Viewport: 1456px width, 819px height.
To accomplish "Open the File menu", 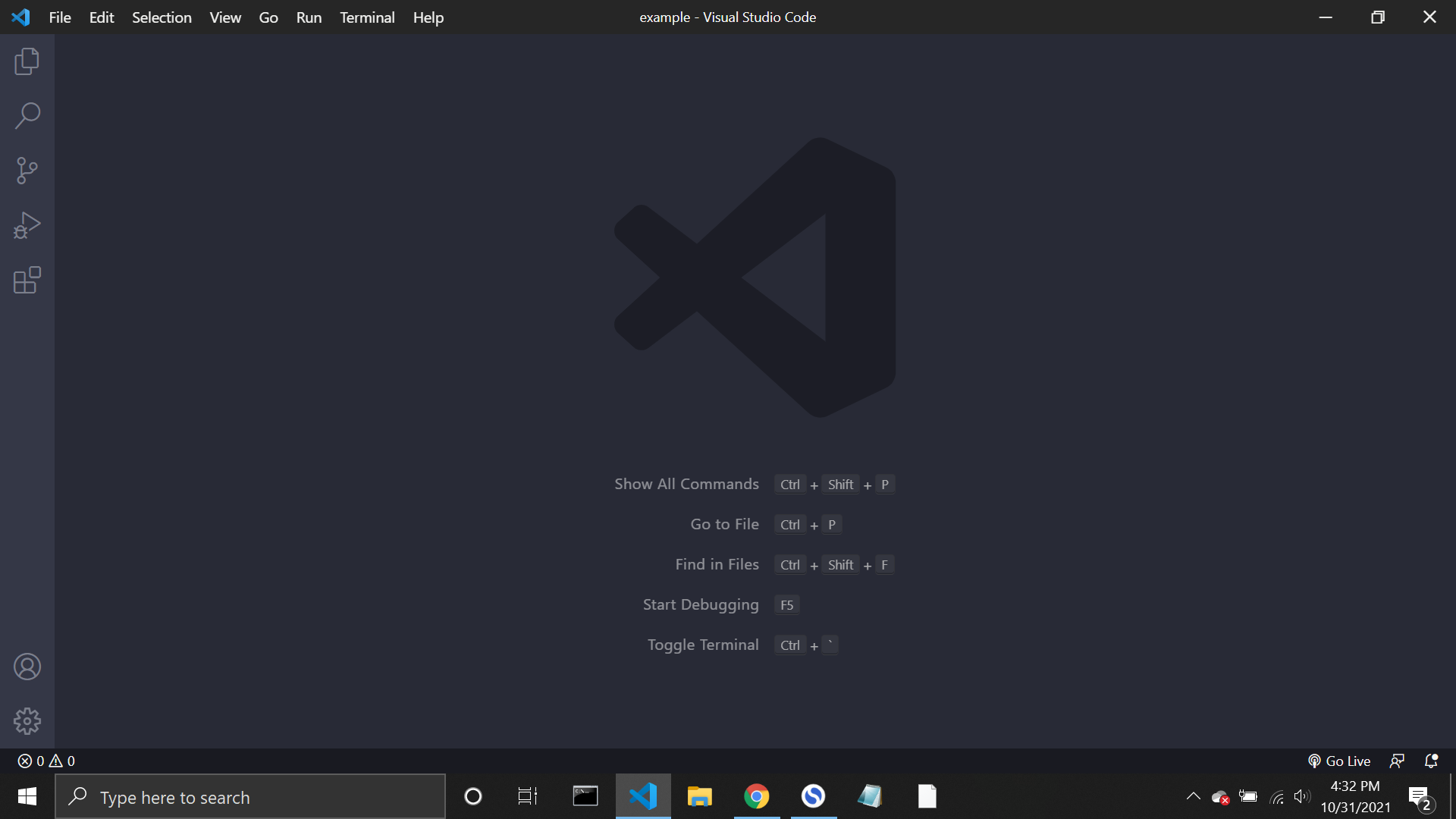I will click(60, 17).
